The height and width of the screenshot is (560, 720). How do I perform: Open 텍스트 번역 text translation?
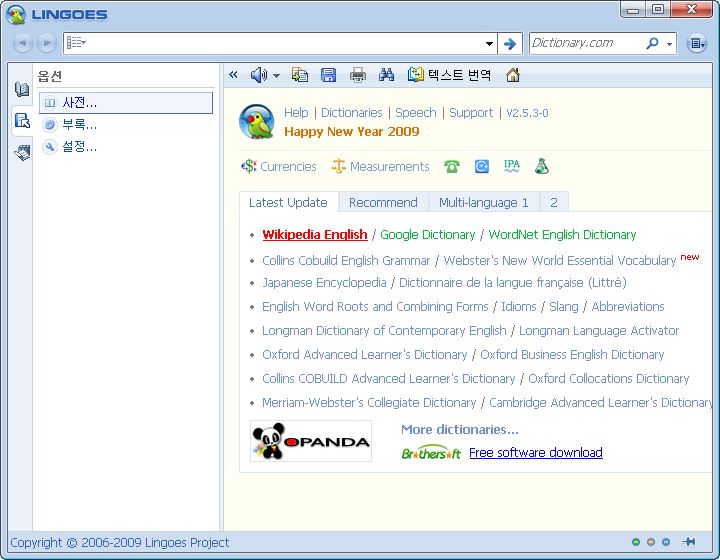click(x=450, y=75)
